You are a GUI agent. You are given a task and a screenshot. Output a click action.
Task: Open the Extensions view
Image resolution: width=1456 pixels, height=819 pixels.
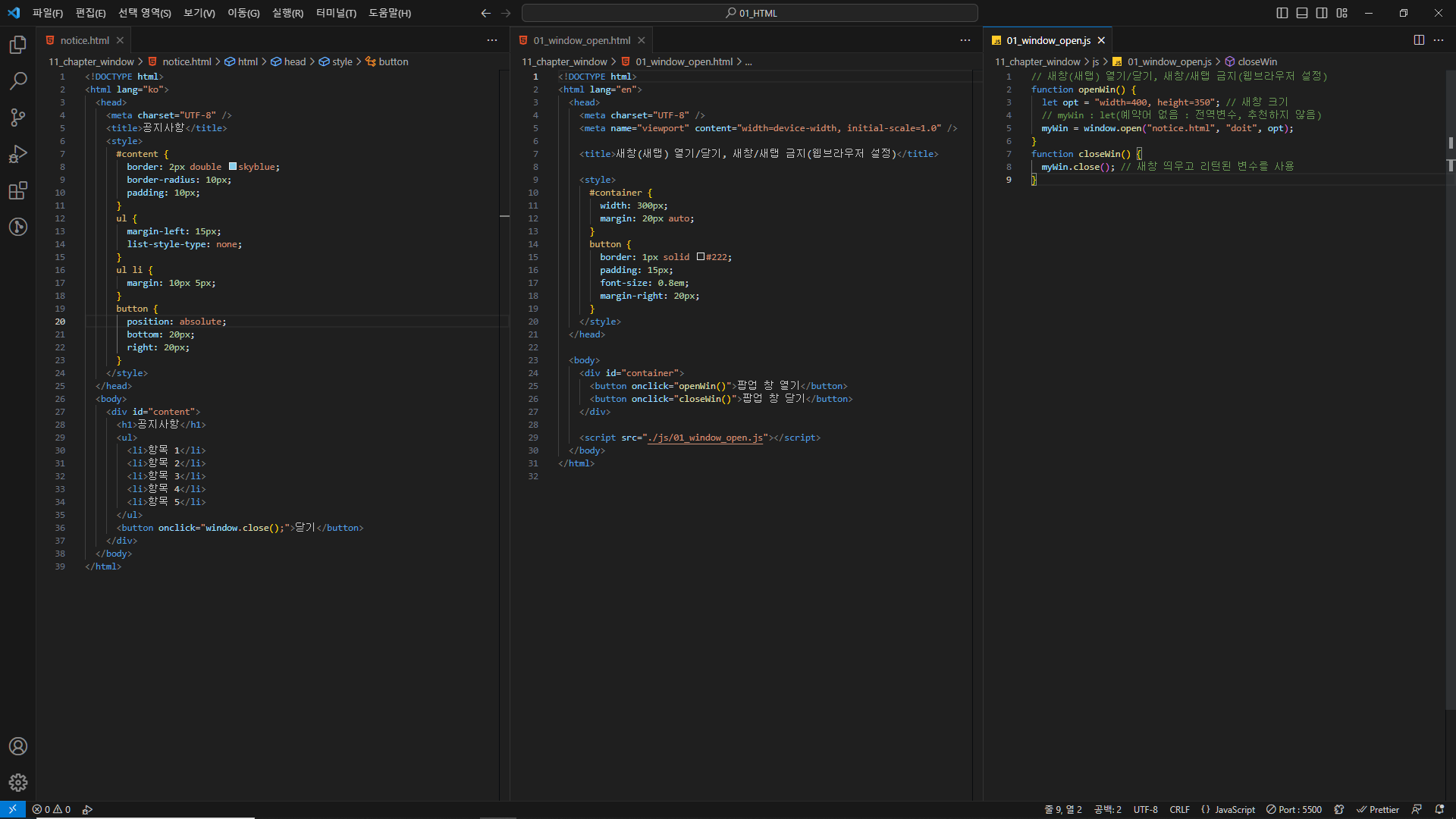pyautogui.click(x=18, y=190)
